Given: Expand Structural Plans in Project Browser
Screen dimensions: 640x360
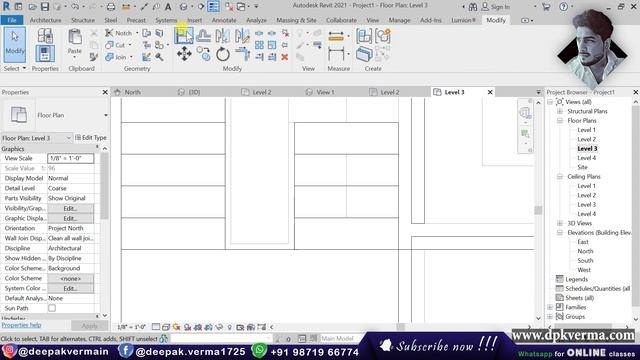Looking at the screenshot, I should 560,111.
